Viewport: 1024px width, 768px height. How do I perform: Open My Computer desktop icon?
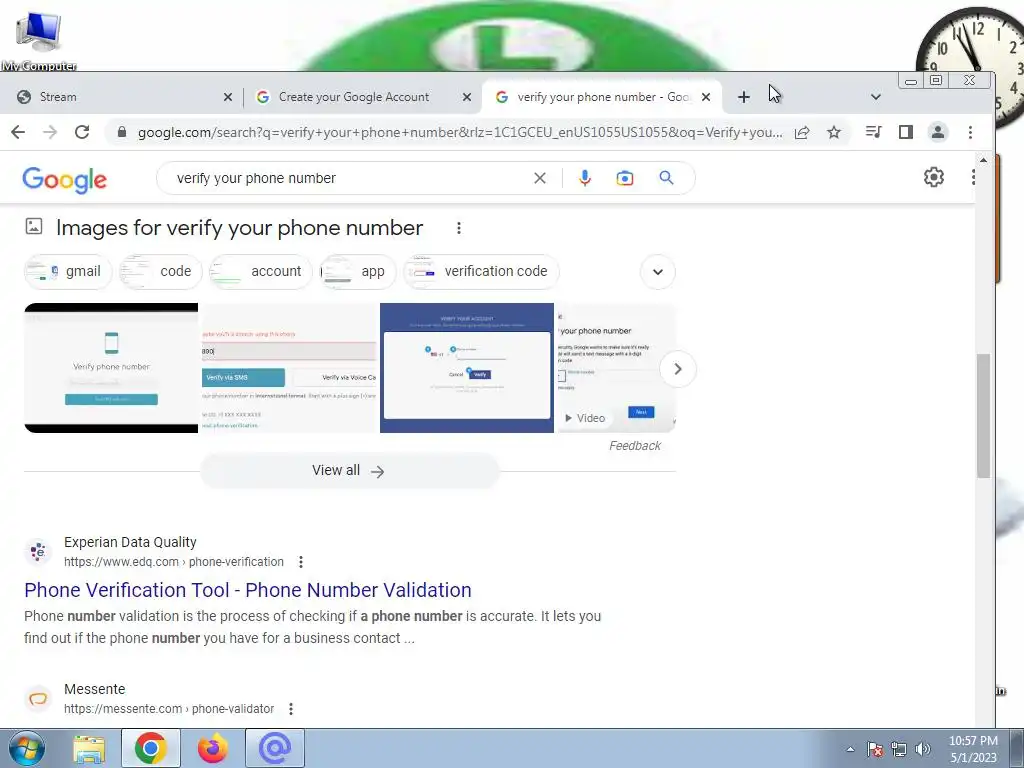tap(39, 40)
